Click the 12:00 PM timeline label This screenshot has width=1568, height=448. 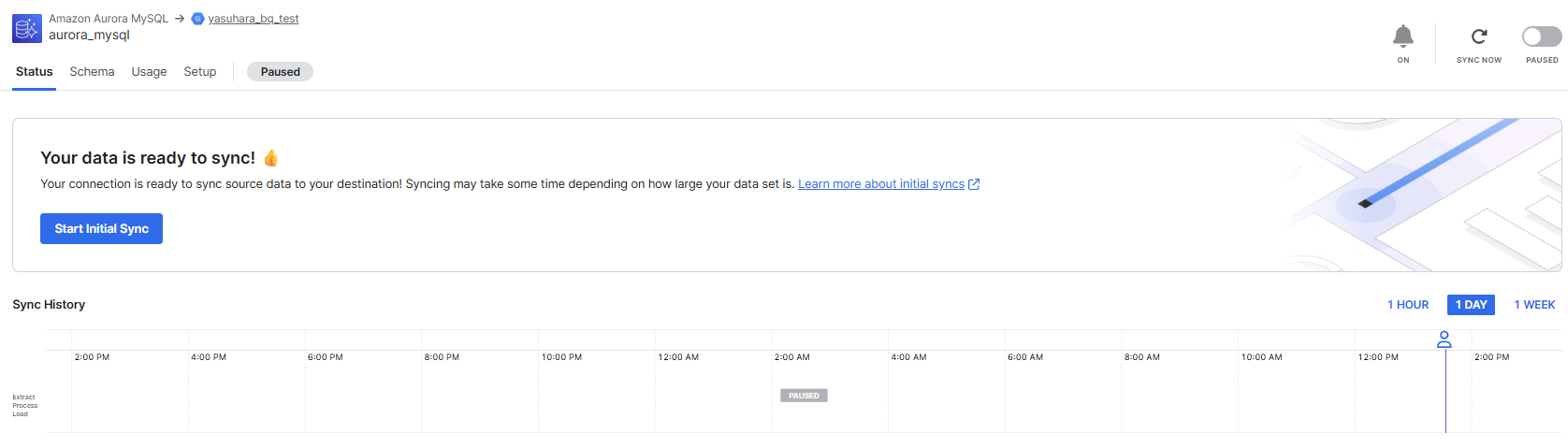1378,357
